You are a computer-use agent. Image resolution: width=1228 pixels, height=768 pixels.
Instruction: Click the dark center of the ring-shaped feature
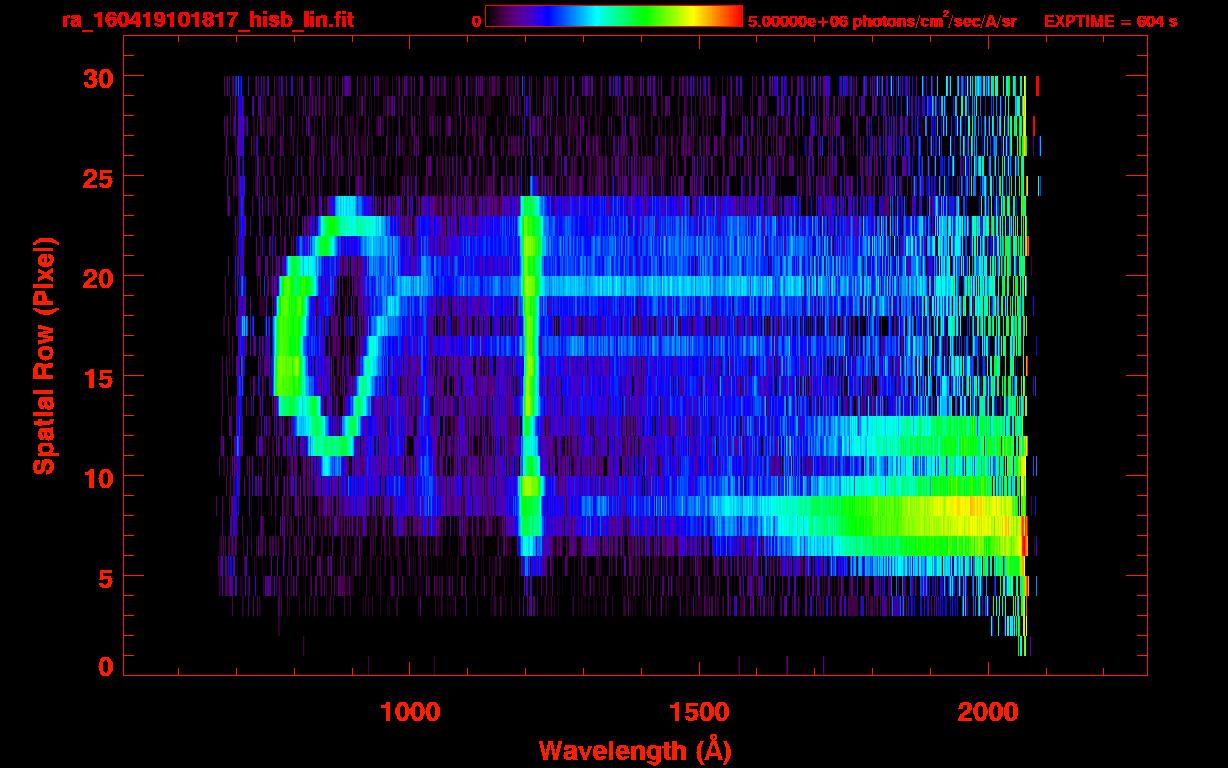pyautogui.click(x=333, y=335)
